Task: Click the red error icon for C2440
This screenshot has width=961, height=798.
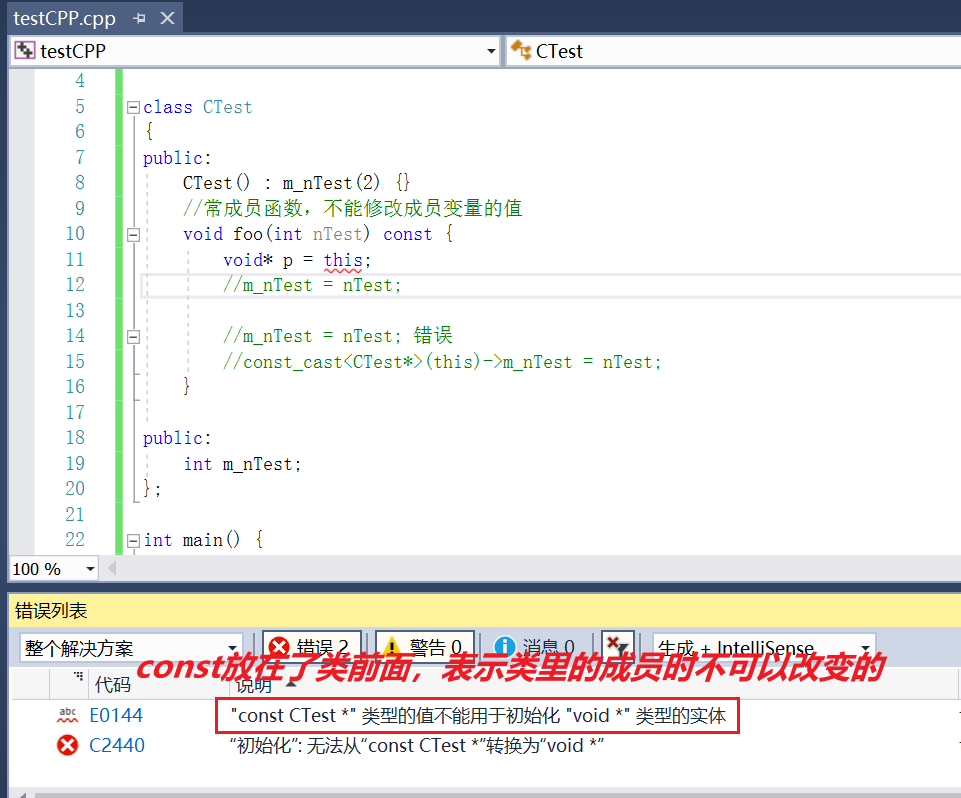Action: pyautogui.click(x=67, y=745)
